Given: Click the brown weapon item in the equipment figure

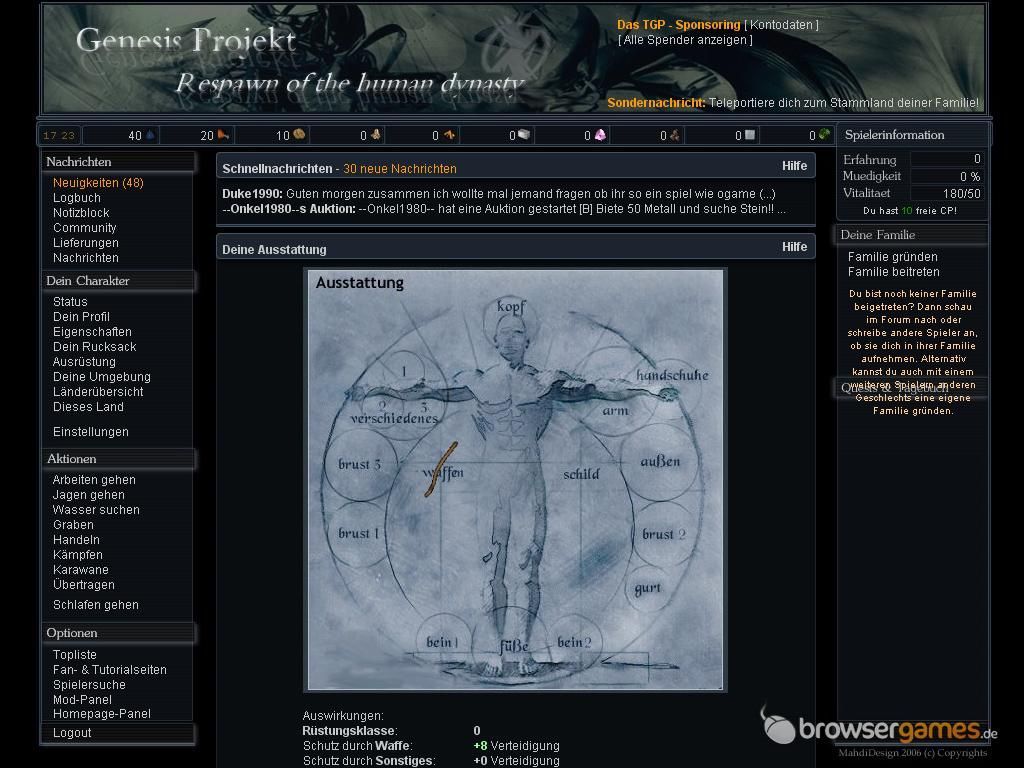Looking at the screenshot, I should pyautogui.click(x=441, y=470).
